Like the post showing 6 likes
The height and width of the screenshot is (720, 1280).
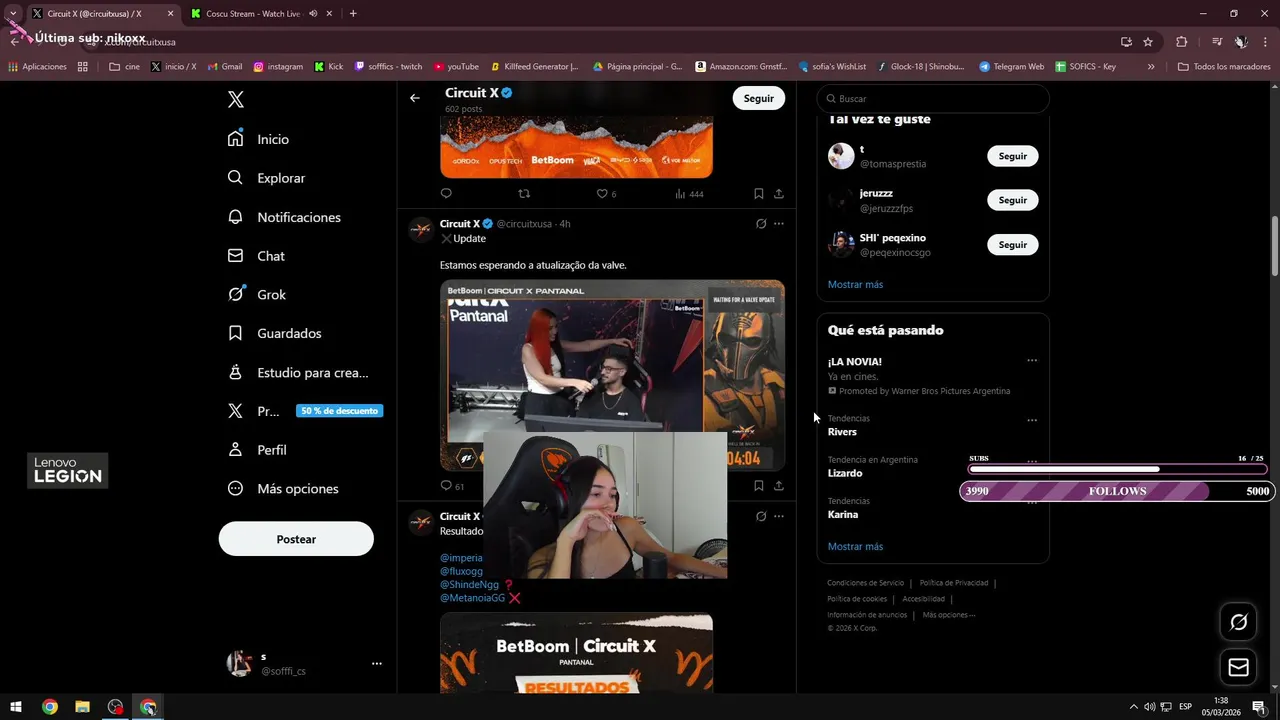click(x=606, y=194)
